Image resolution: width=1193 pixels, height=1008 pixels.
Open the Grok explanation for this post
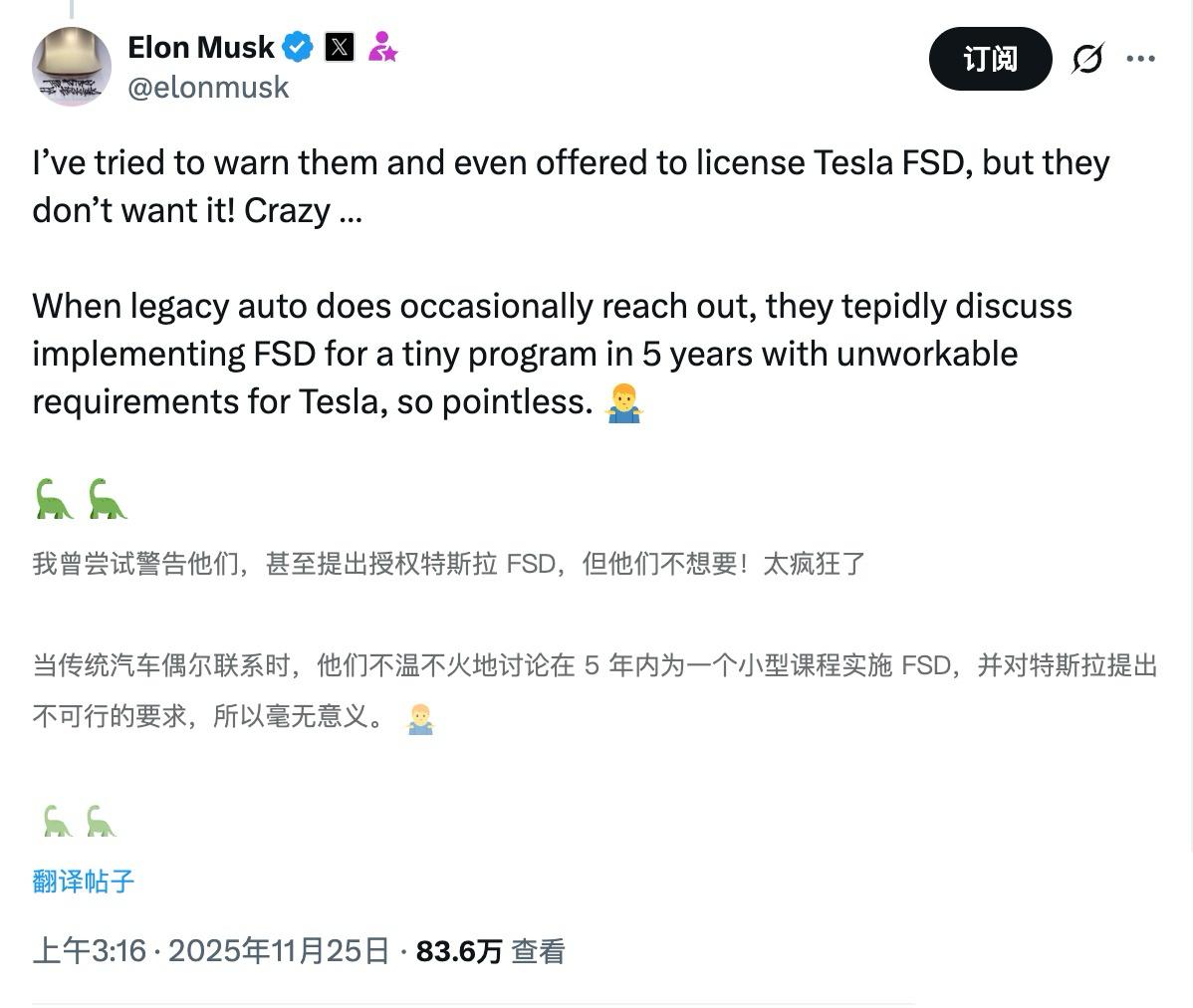(1087, 59)
